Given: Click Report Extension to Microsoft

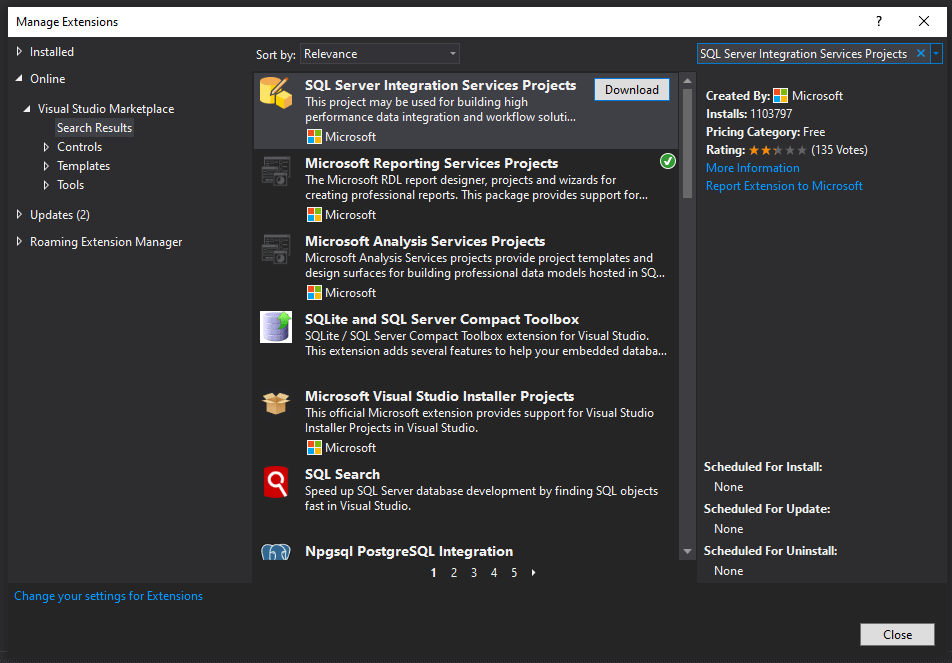Looking at the screenshot, I should (x=784, y=185).
